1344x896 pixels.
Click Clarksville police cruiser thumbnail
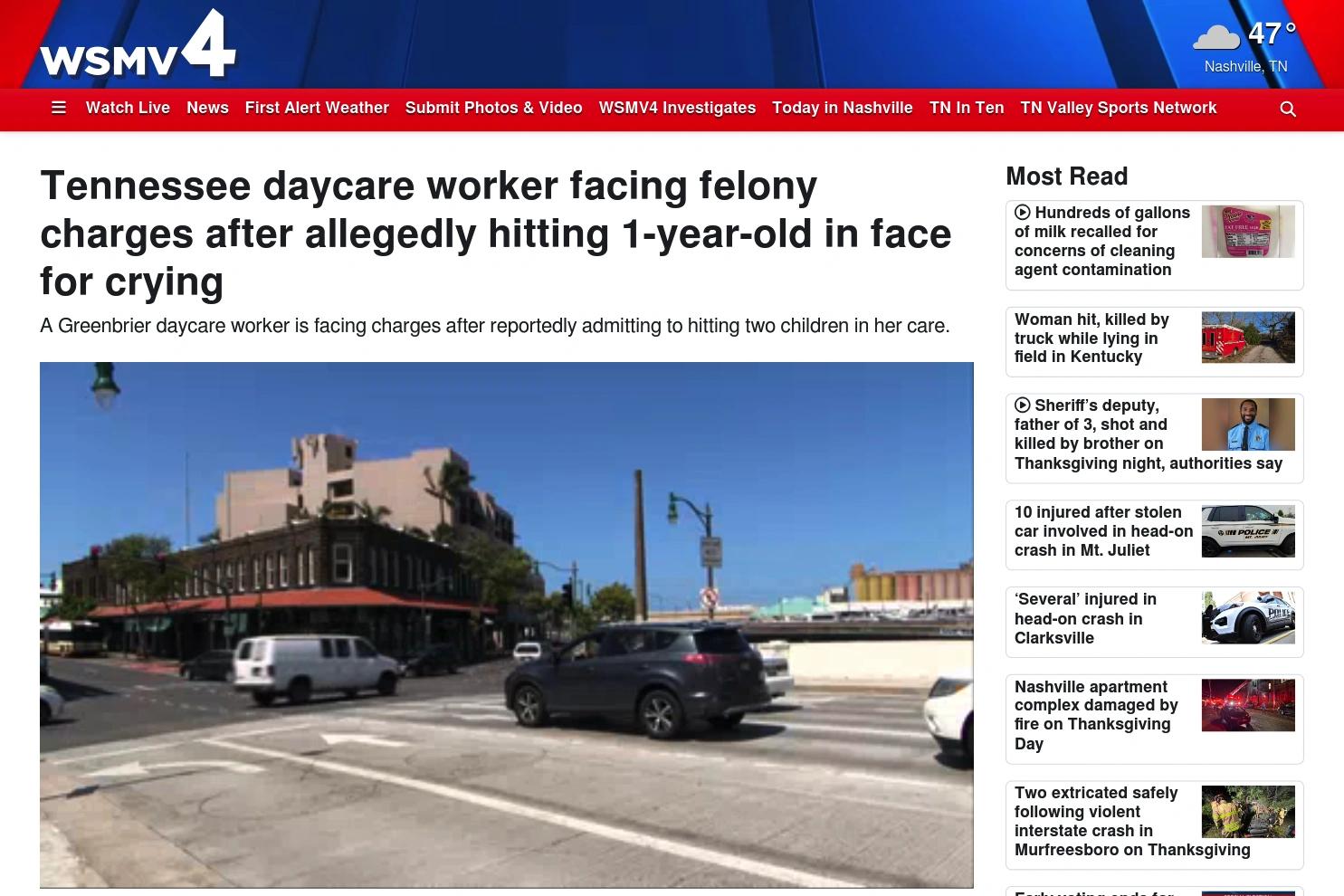tap(1248, 618)
